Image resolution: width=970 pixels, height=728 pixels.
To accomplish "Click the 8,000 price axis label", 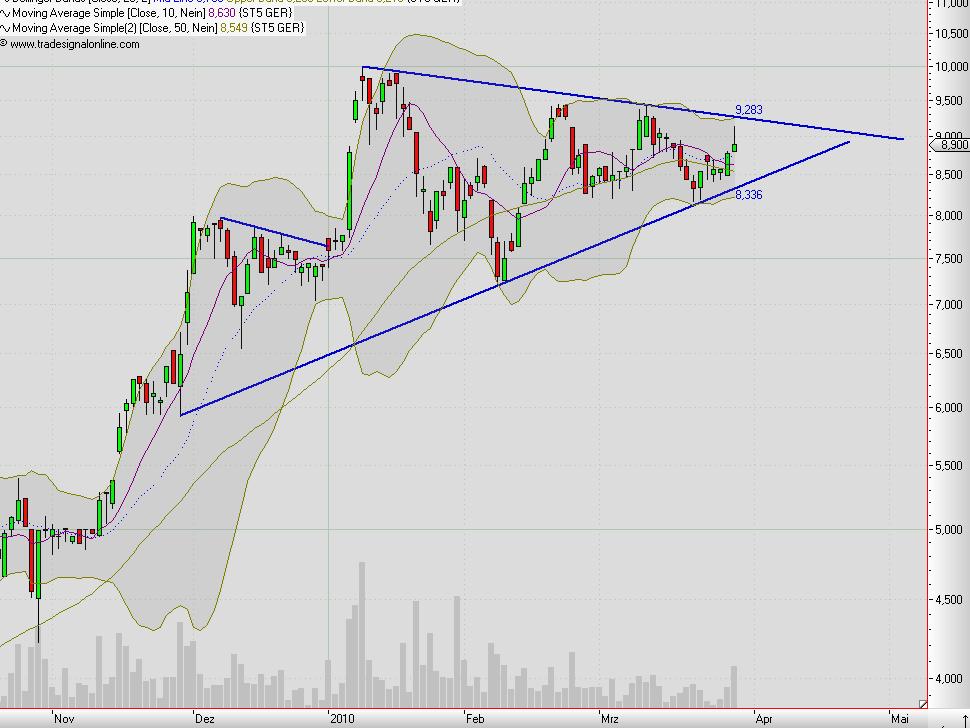I will pyautogui.click(x=951, y=216).
